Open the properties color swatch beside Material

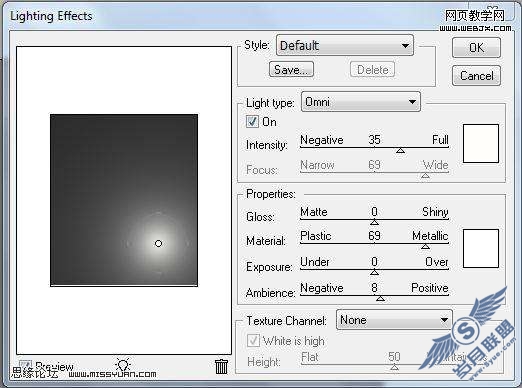coord(481,248)
